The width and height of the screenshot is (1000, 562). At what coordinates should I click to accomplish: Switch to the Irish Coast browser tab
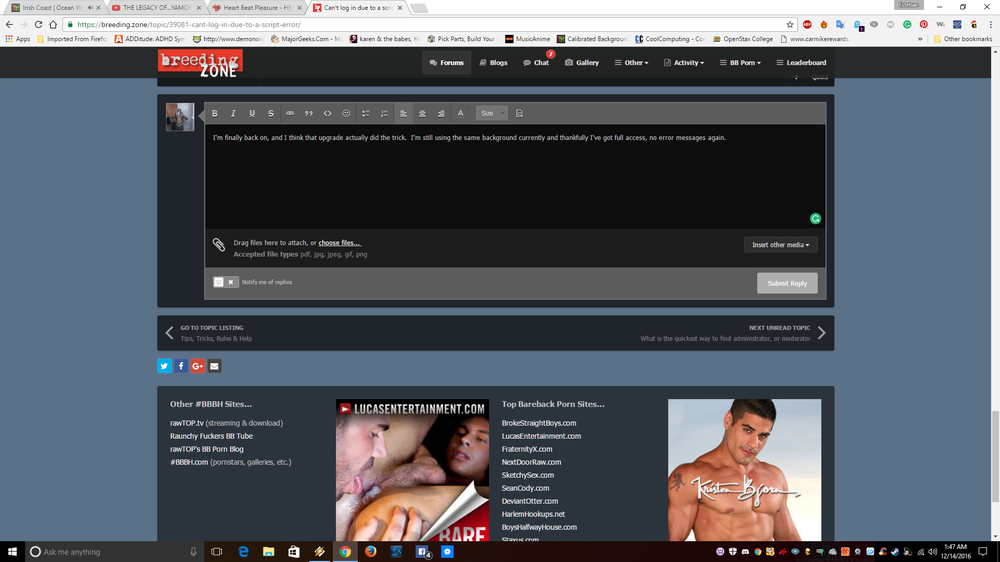(x=56, y=8)
